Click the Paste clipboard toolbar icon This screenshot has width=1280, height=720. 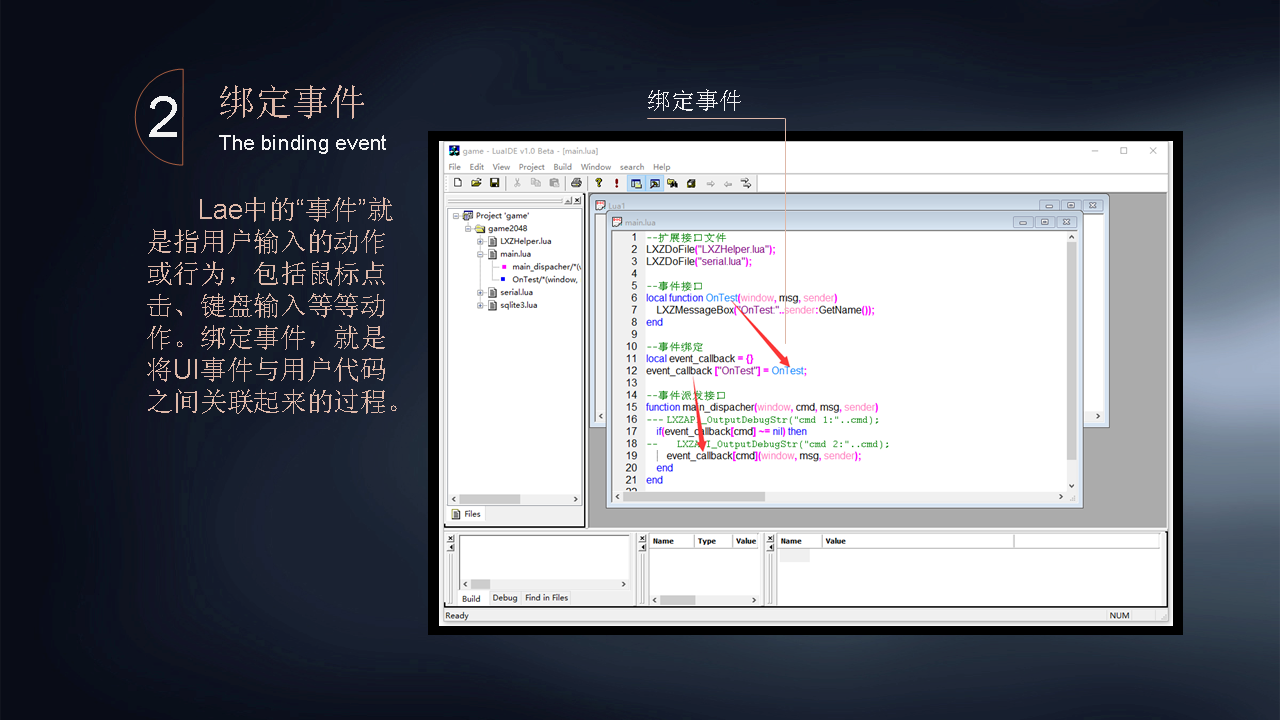[554, 183]
